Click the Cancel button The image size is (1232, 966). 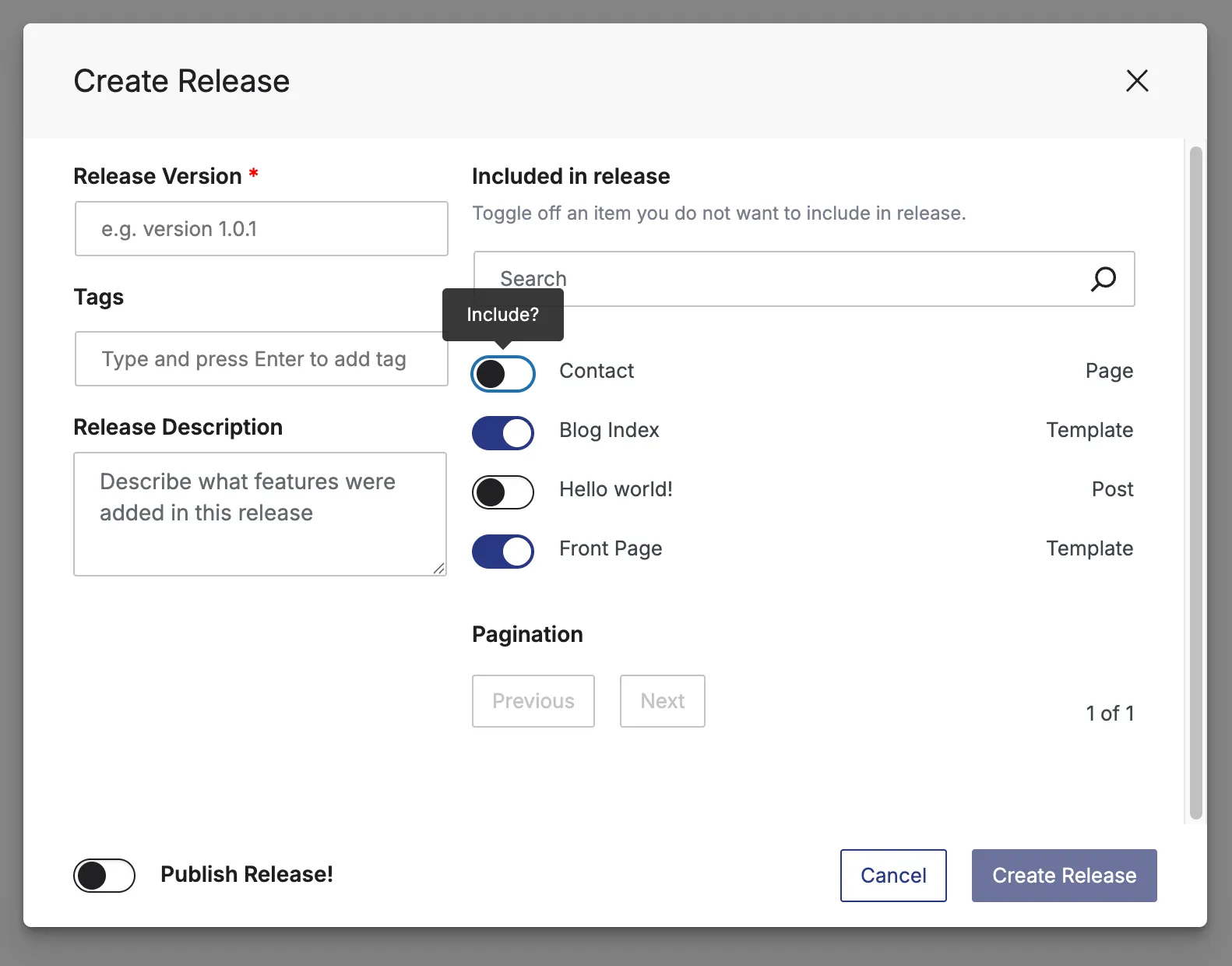pyautogui.click(x=893, y=876)
